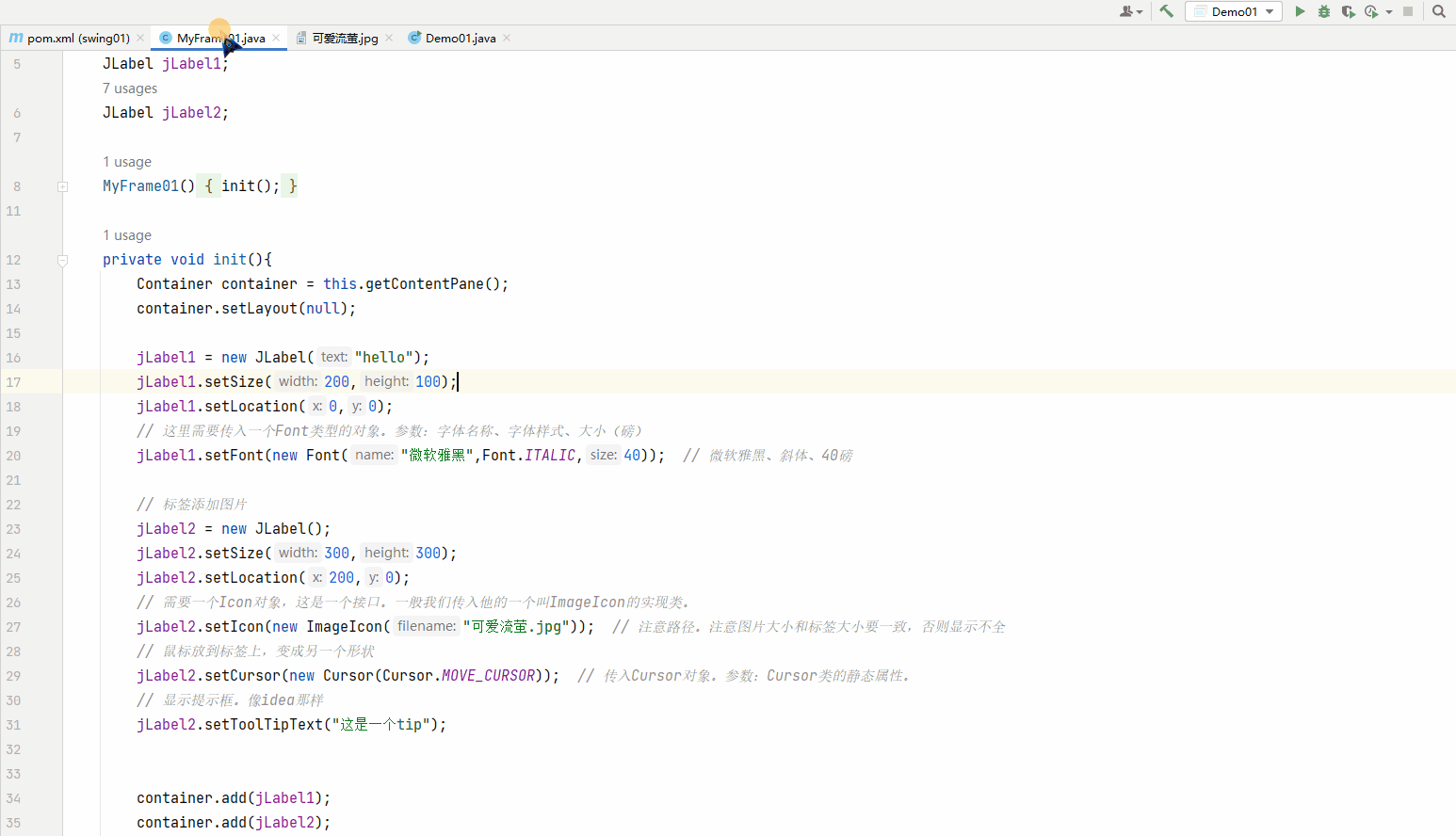This screenshot has width=1456, height=836.
Task: Click the Stop square icon
Action: 1408,11
